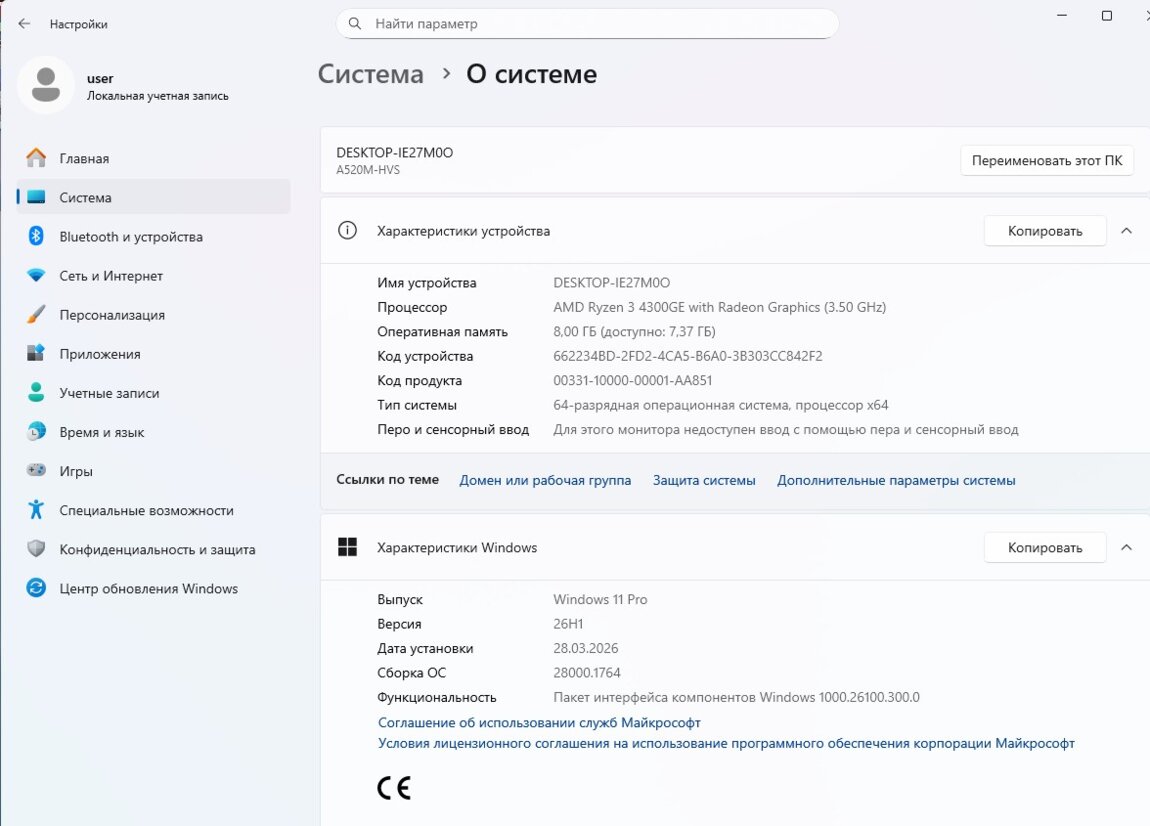Open the Bluetooth и устройства section icon
The image size is (1150, 826).
coord(36,237)
